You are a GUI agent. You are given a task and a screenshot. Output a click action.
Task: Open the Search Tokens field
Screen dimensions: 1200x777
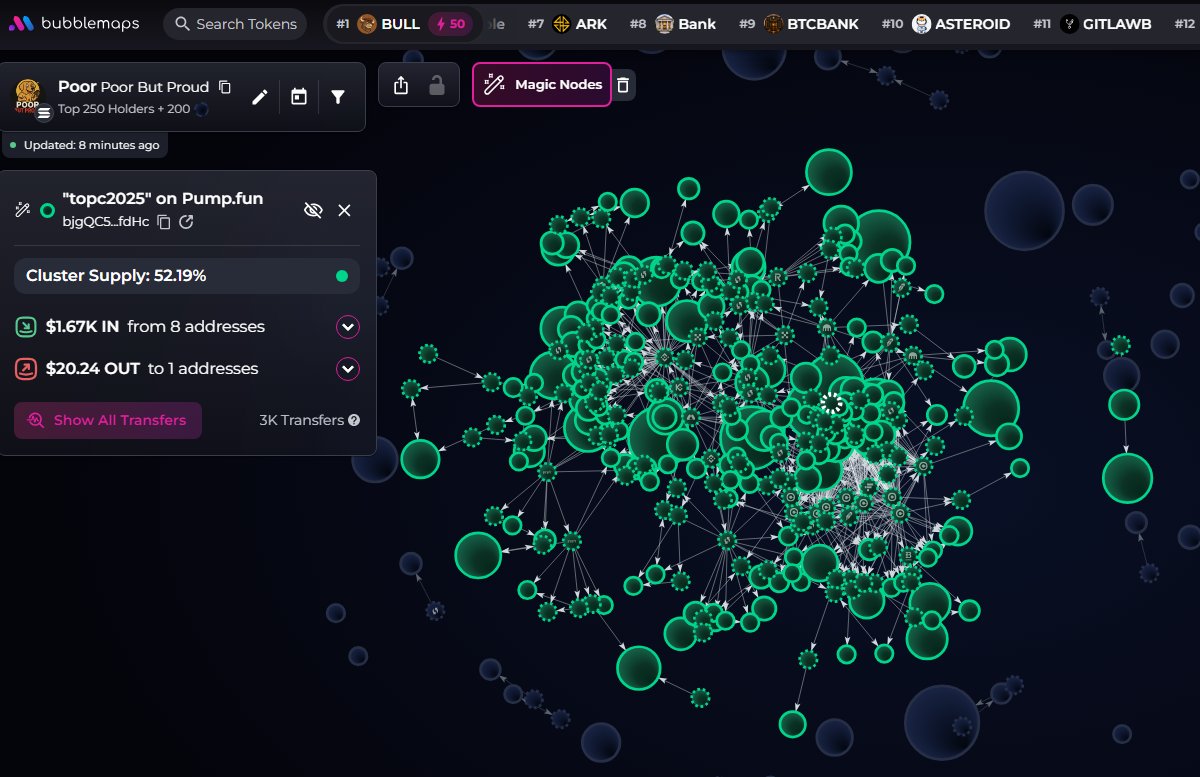tap(235, 24)
